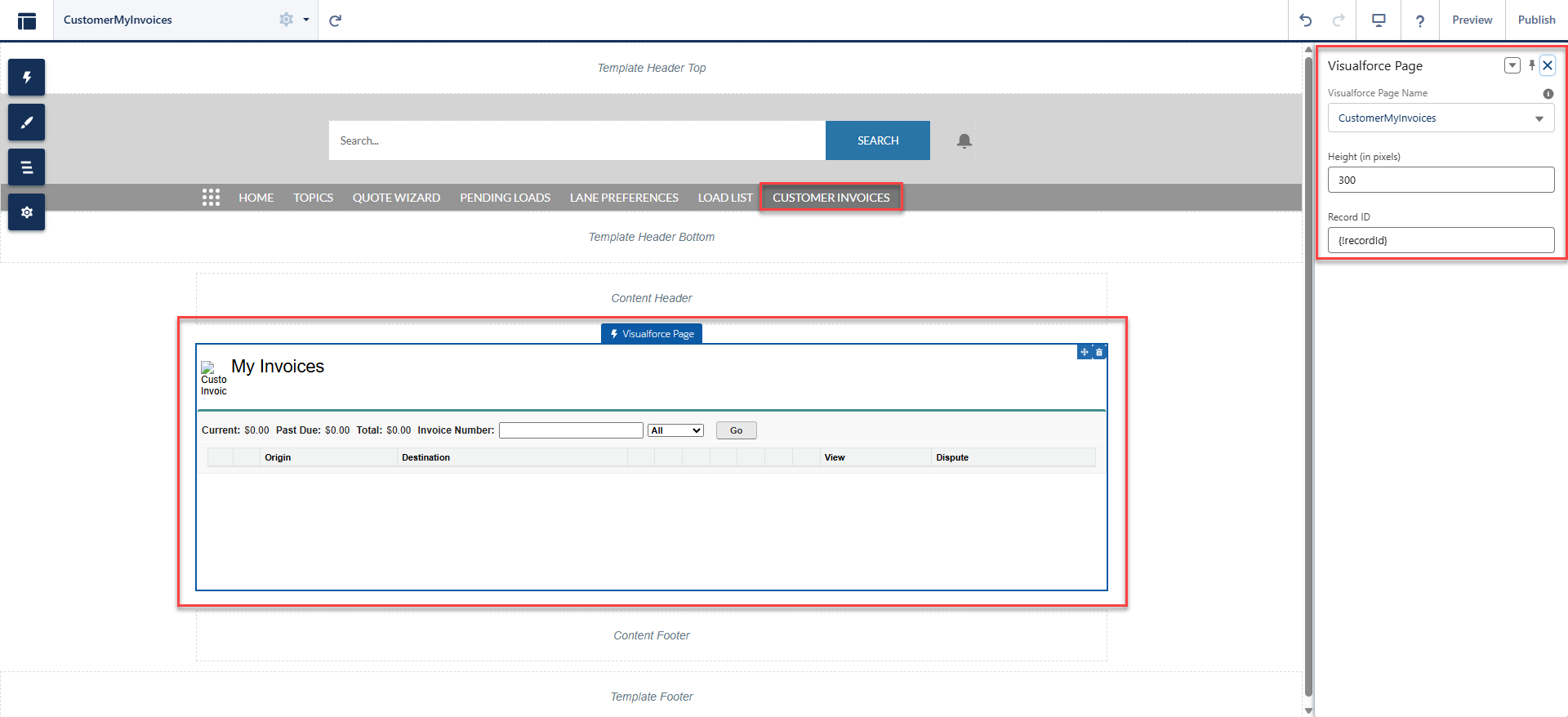The image size is (1568, 717).
Task: Click the redo arrow icon
Action: pyautogui.click(x=1339, y=20)
